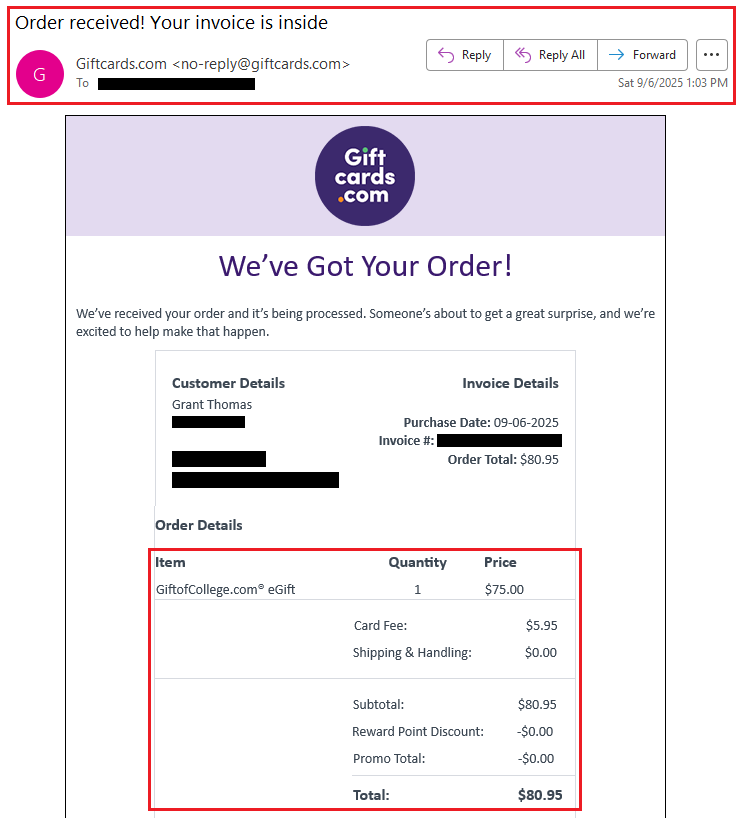Click the Reward Point Discount label
The height and width of the screenshot is (818, 744).
pyautogui.click(x=417, y=732)
